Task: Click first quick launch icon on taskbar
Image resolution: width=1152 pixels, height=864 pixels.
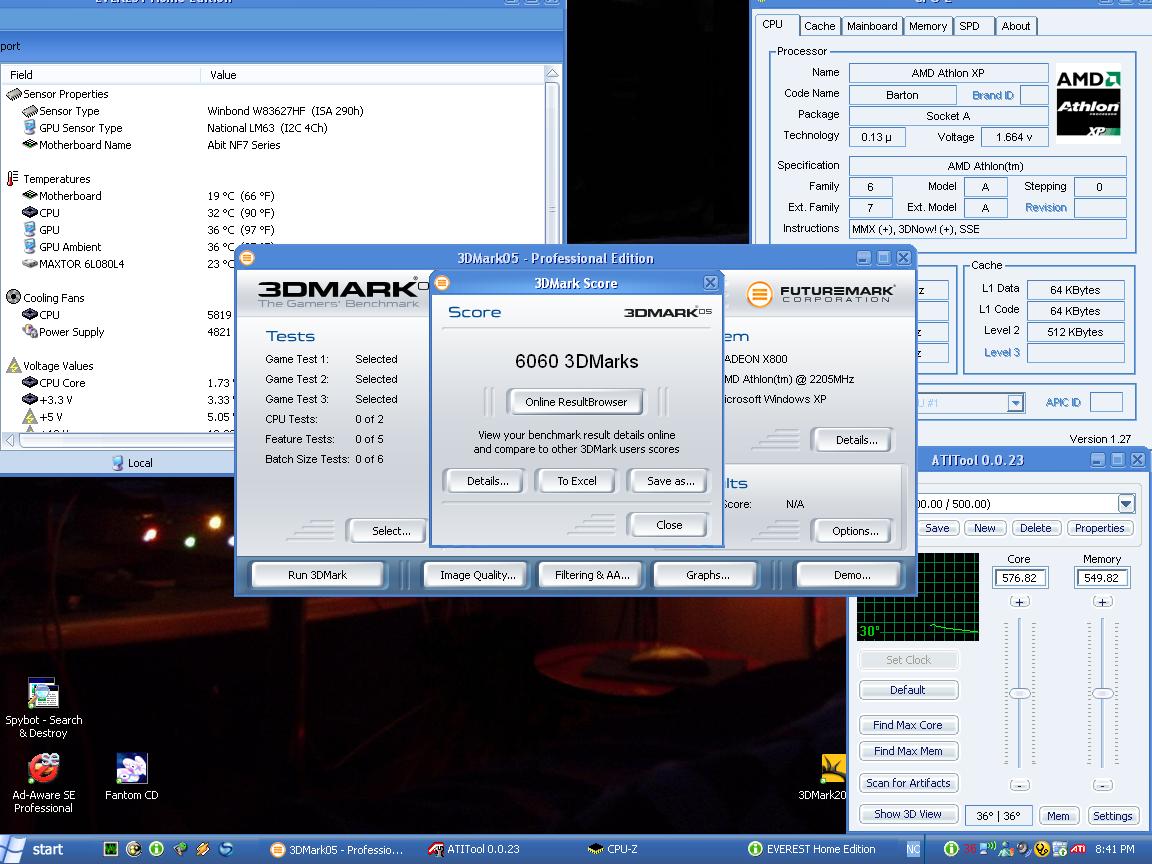Action: click(x=110, y=849)
